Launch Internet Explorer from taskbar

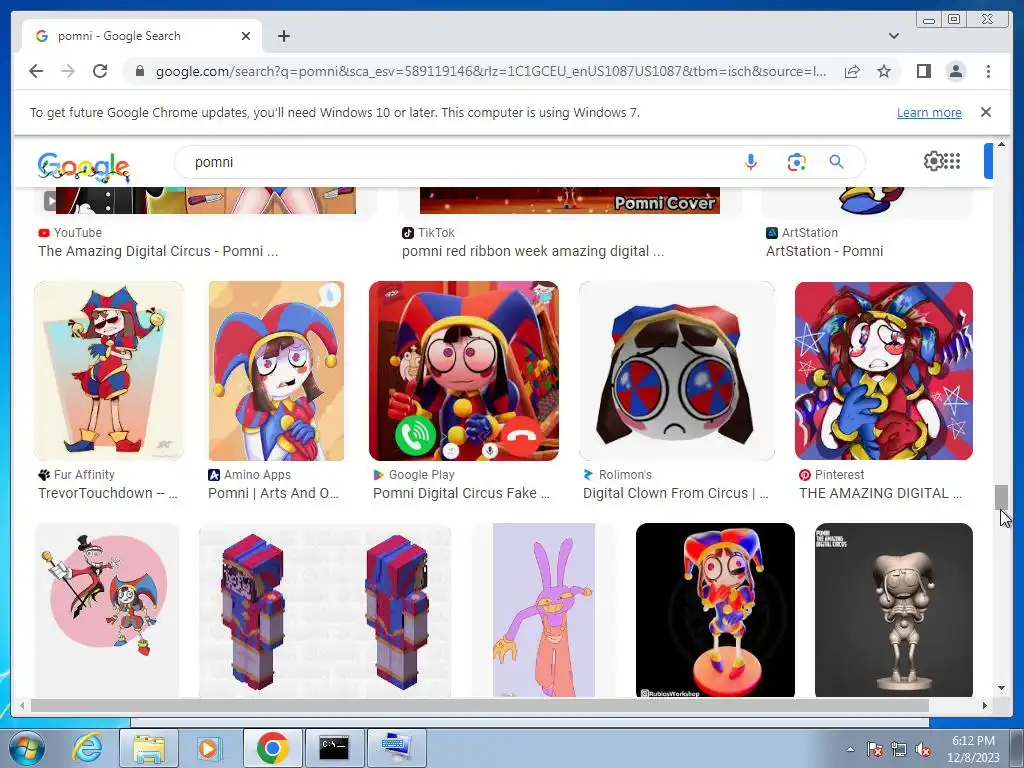(x=87, y=748)
